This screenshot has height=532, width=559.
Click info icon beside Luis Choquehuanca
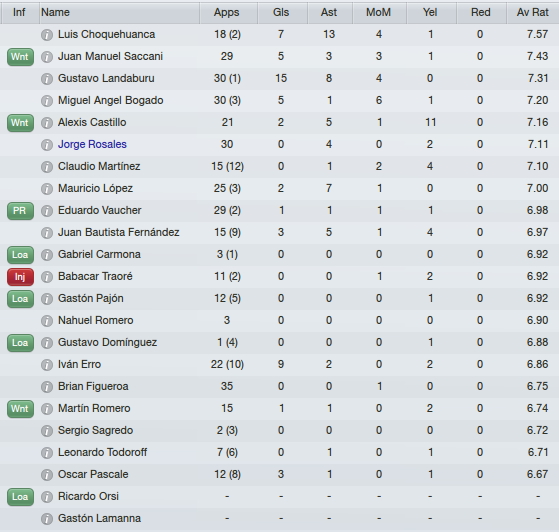[x=47, y=35]
